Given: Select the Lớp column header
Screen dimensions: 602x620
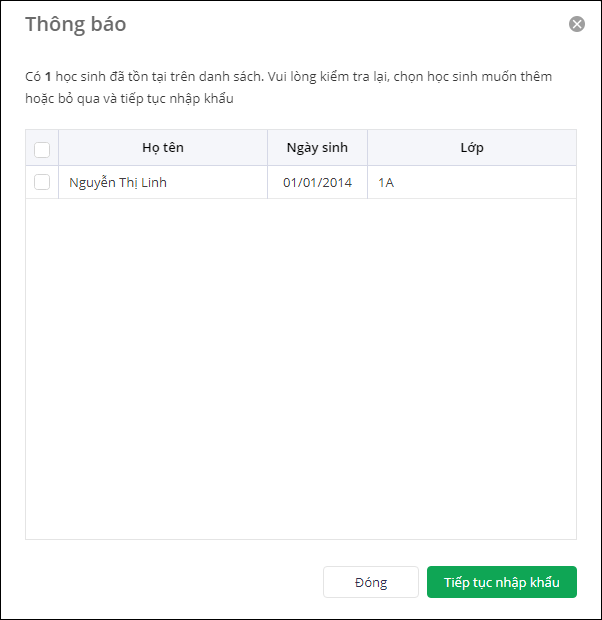Looking at the screenshot, I should [x=472, y=148].
